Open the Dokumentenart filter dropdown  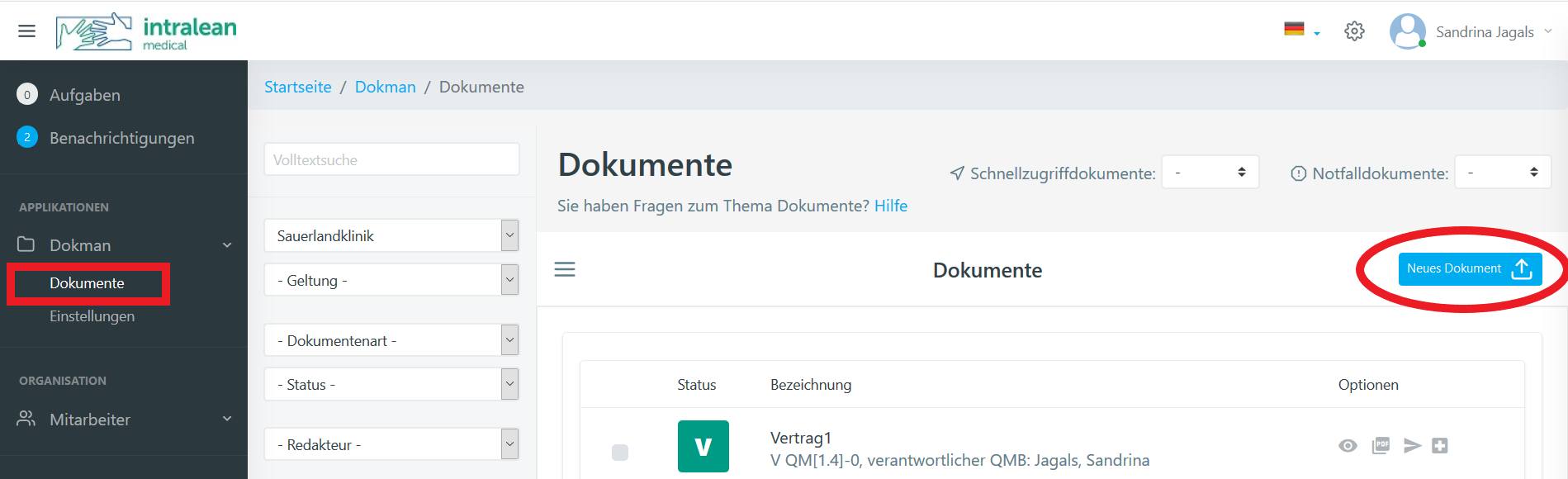click(x=391, y=340)
